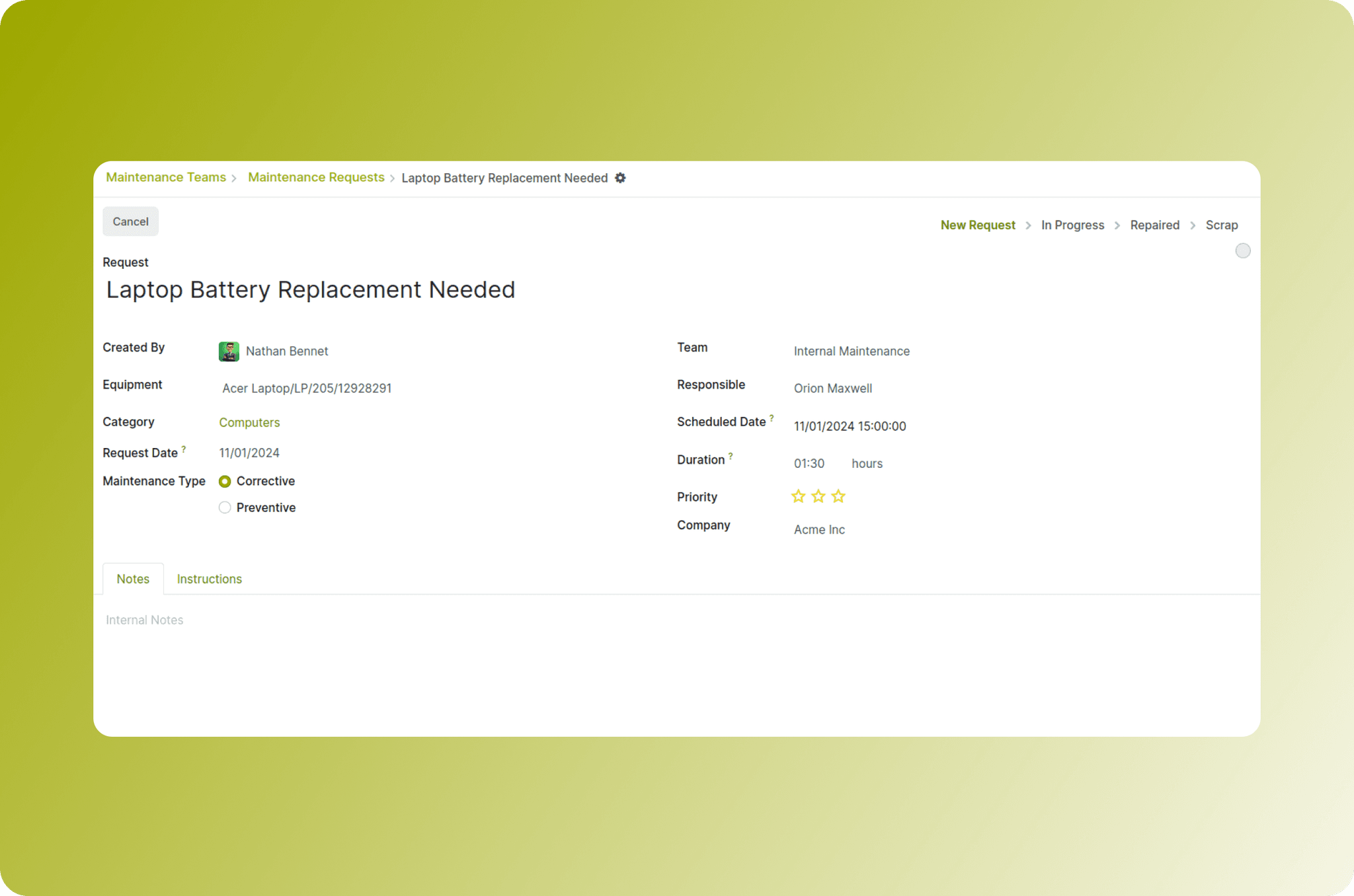Image resolution: width=1354 pixels, height=896 pixels.
Task: Go to Maintenance Teams breadcrumb
Action: point(166,177)
